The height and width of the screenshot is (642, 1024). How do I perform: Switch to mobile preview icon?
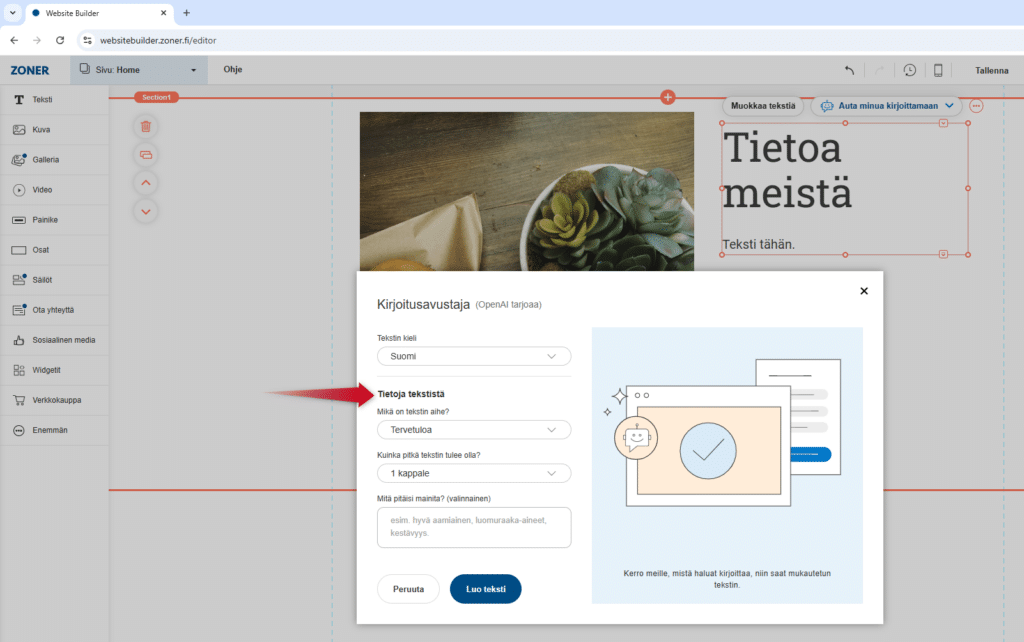[x=938, y=70]
